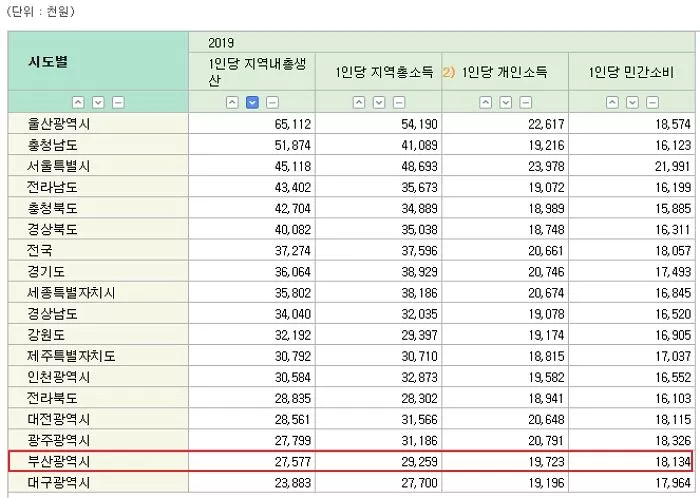
Task: Sort 시도별 column in ascending order
Action: pos(78,102)
